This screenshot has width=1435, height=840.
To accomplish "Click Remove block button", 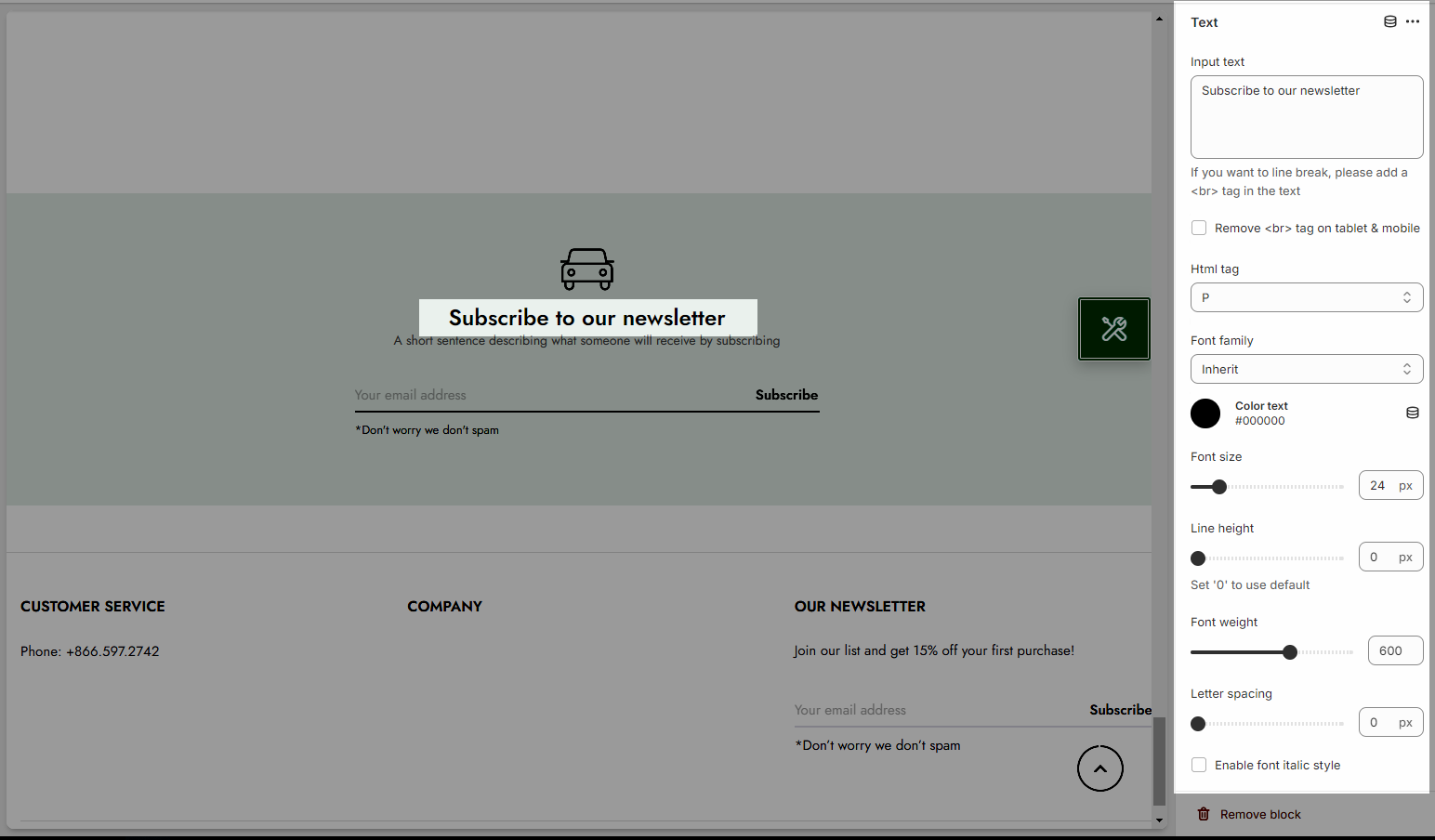I will [1248, 814].
